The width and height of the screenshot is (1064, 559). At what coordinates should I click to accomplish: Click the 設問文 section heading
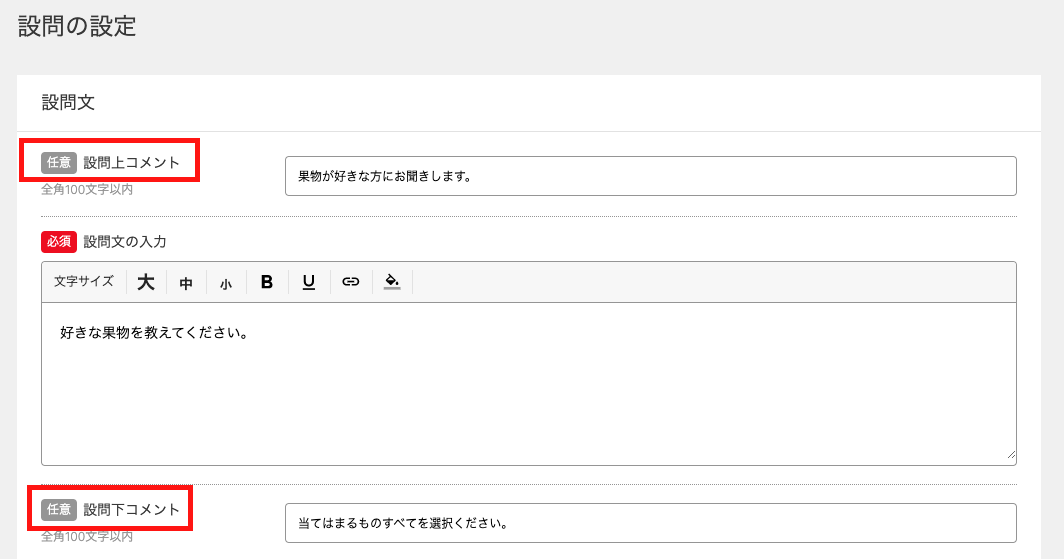point(68,102)
